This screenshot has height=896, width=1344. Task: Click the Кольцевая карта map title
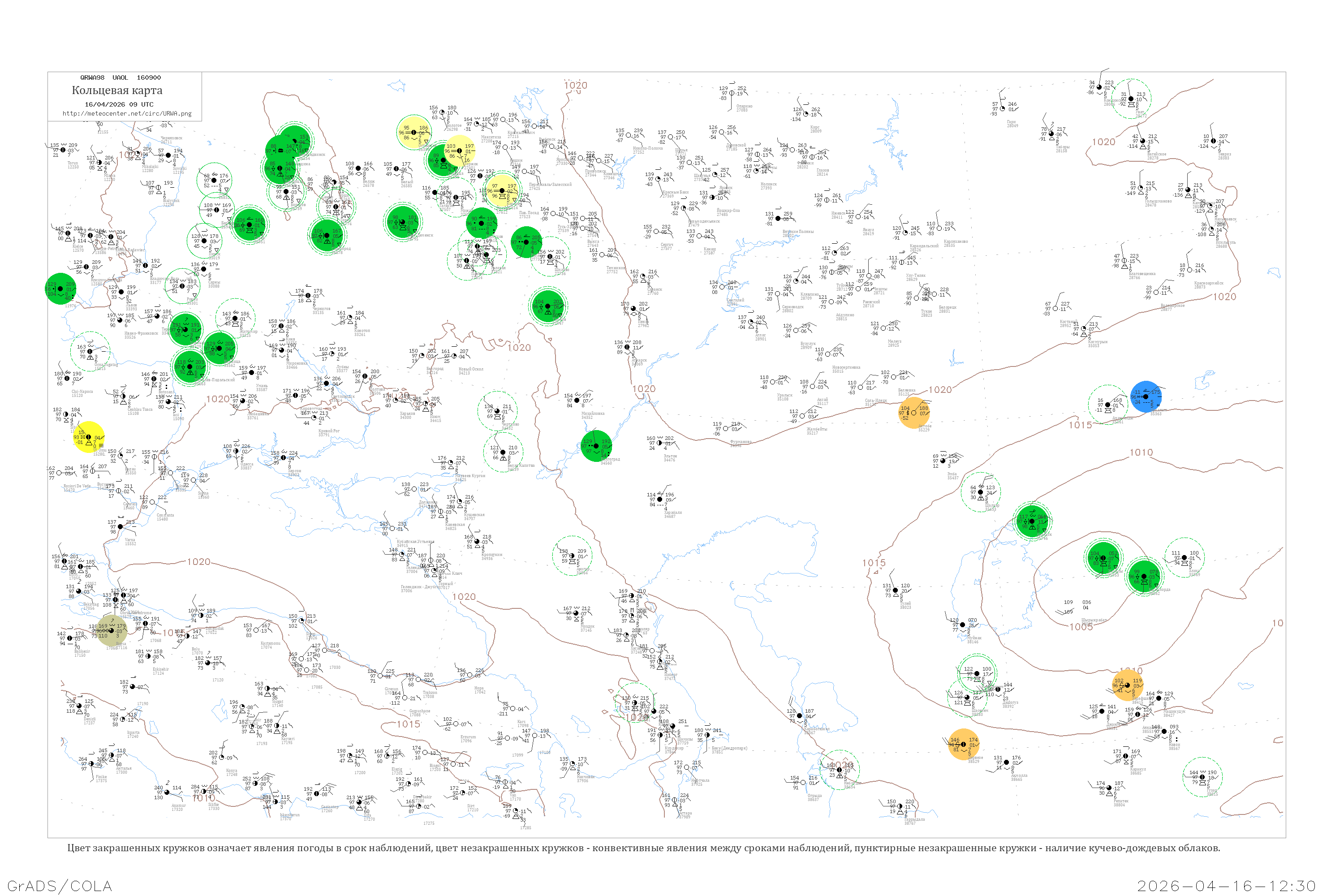pos(117,90)
